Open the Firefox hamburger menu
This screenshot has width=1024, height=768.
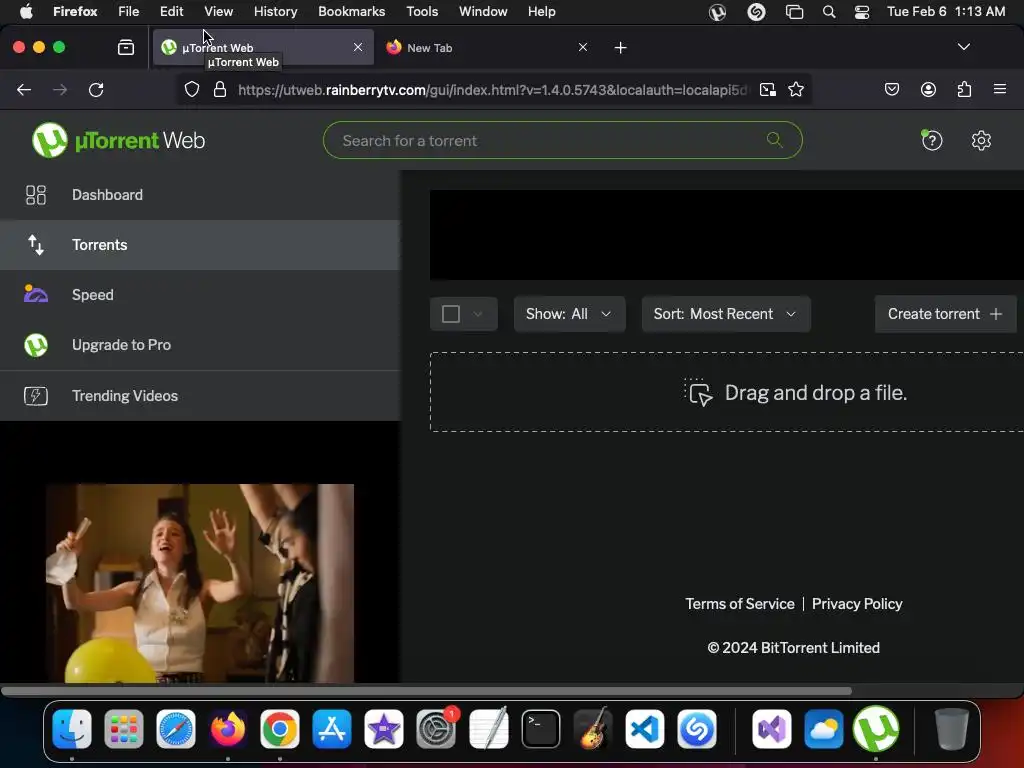1000,89
